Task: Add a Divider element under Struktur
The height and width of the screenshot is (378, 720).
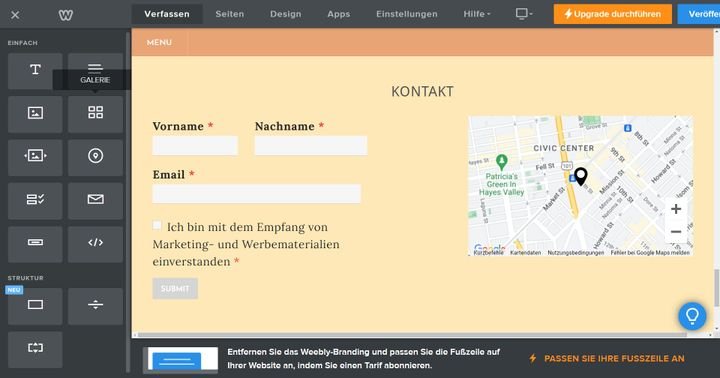Action: click(96, 306)
